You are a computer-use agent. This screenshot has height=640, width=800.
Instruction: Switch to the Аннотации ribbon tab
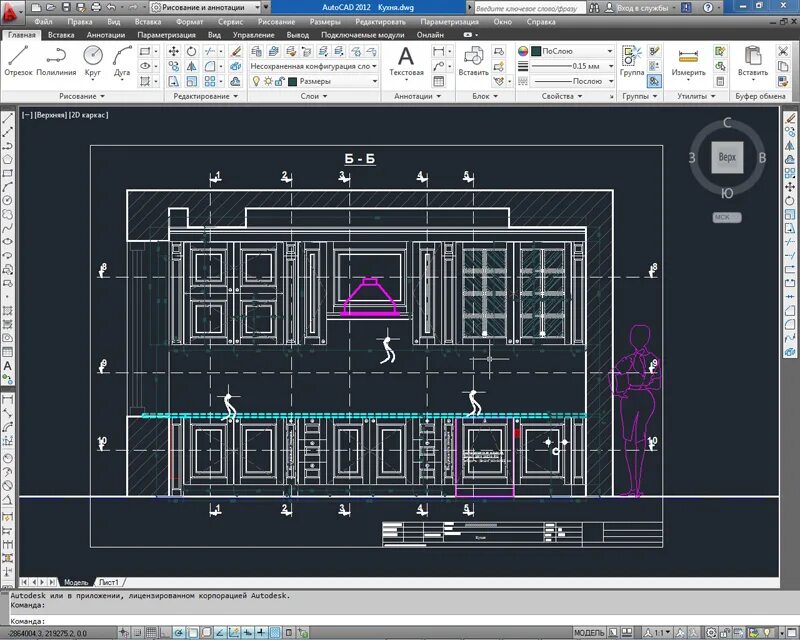coord(106,35)
